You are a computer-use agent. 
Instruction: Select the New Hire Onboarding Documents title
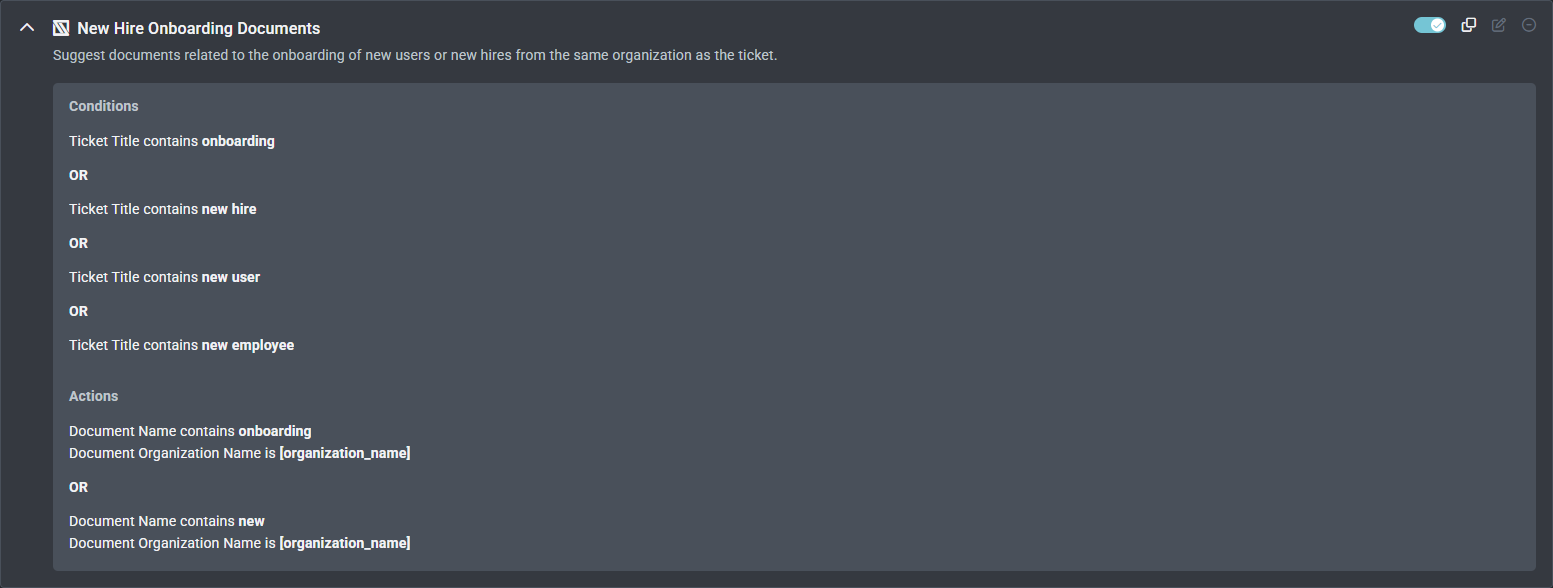pos(199,29)
